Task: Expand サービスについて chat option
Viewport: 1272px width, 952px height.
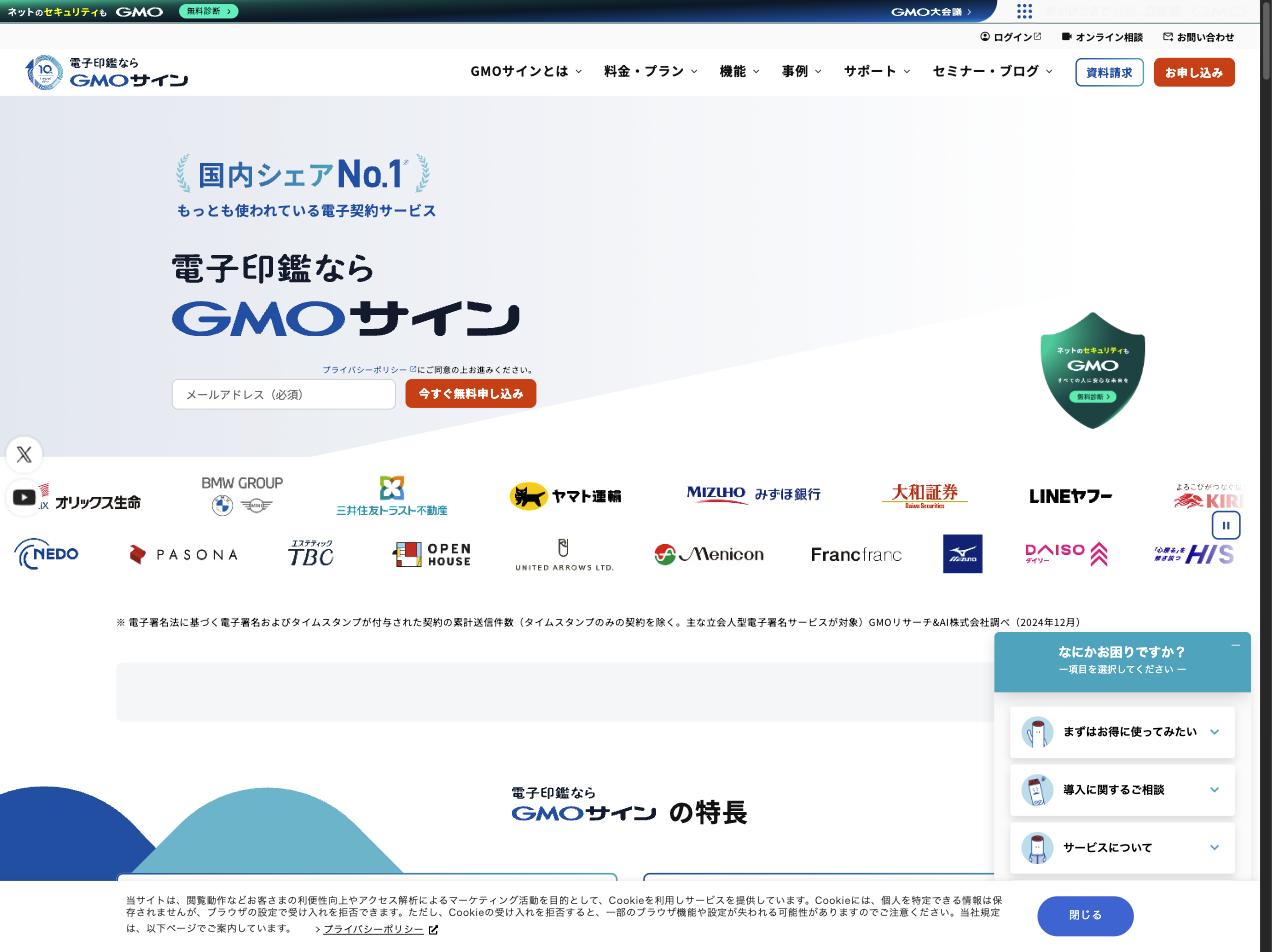Action: 1122,848
